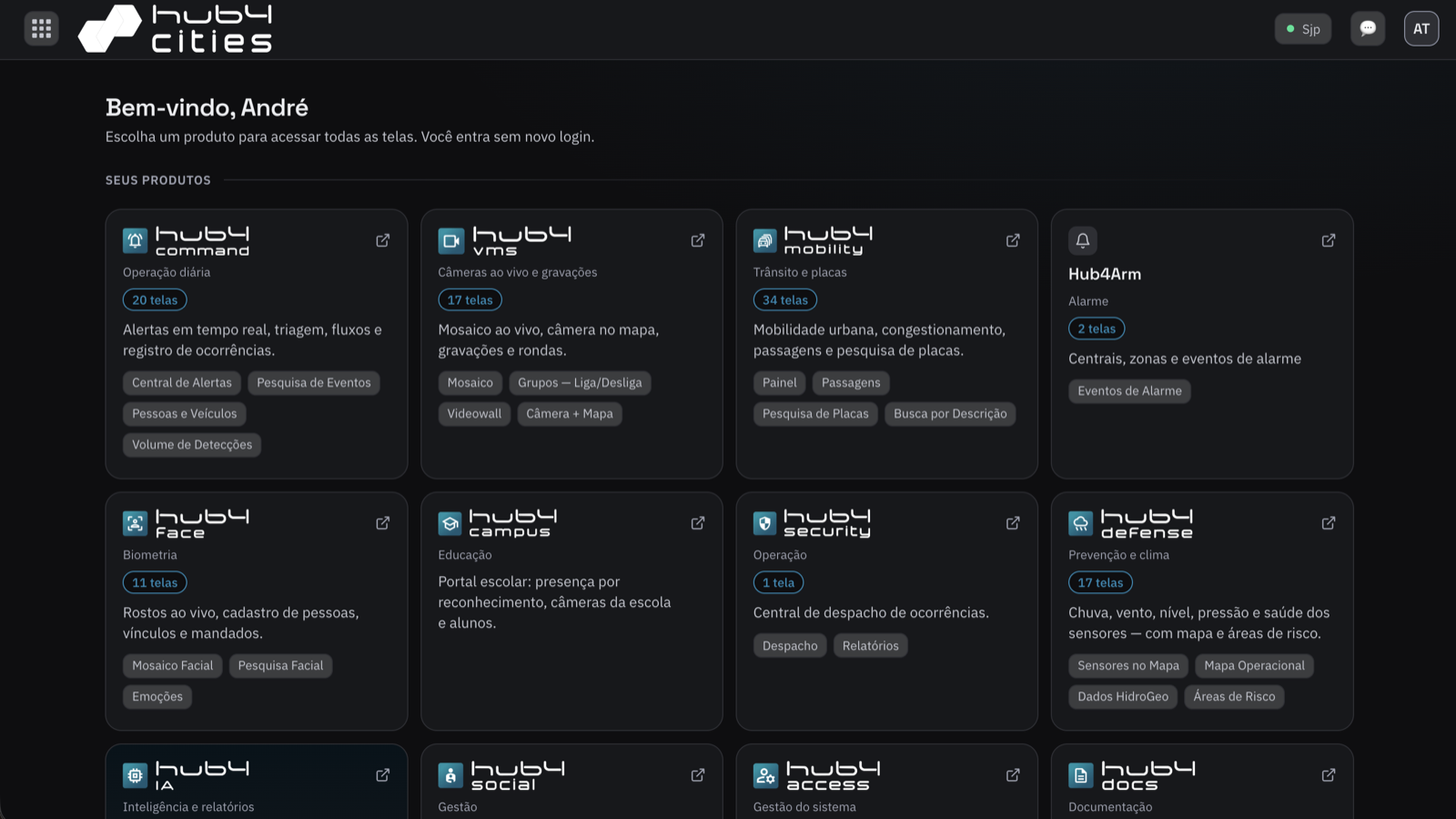
Task: Open Hub4 Command in new window icon
Action: click(383, 240)
